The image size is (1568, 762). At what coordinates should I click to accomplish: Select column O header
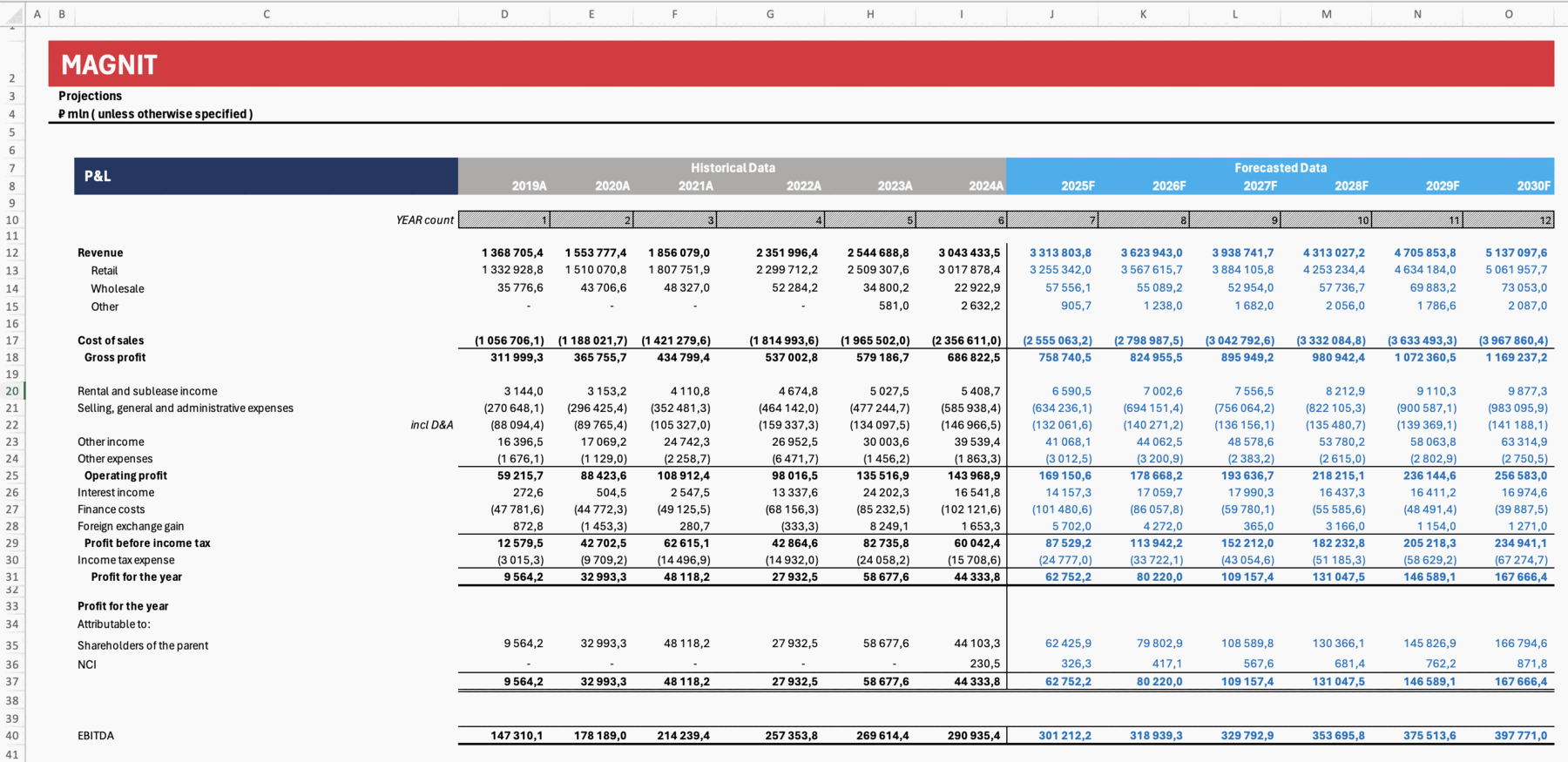[1509, 15]
